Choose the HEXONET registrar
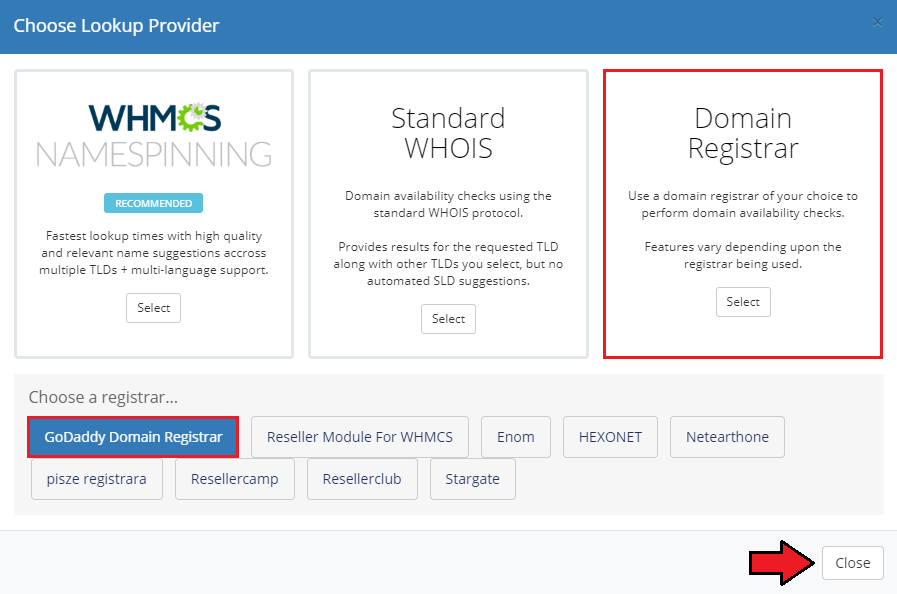The image size is (897, 594). [610, 437]
